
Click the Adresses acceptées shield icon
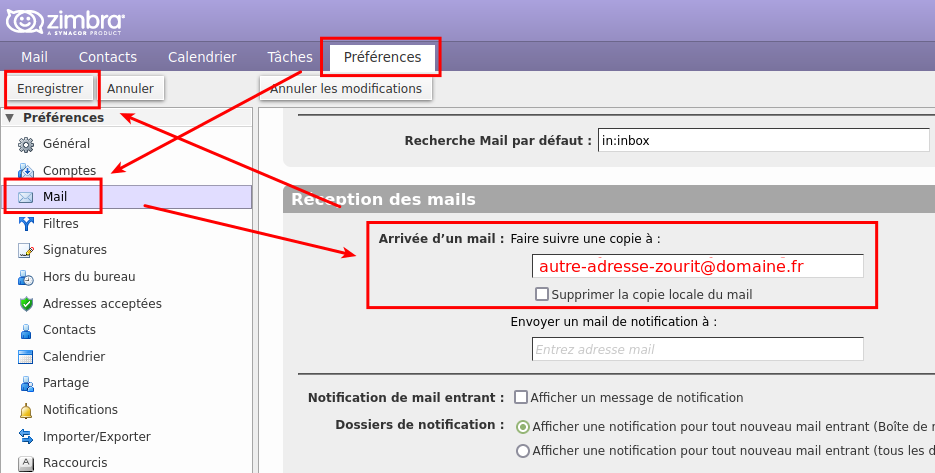click(x=26, y=304)
